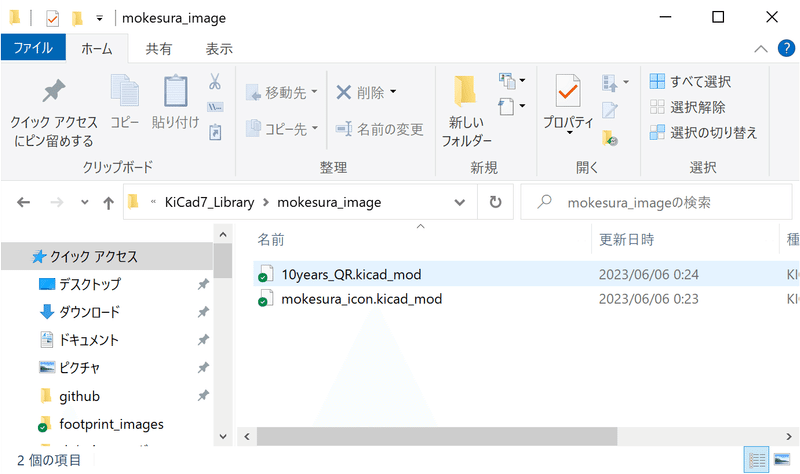Click the Copy path icon

(x=215, y=107)
